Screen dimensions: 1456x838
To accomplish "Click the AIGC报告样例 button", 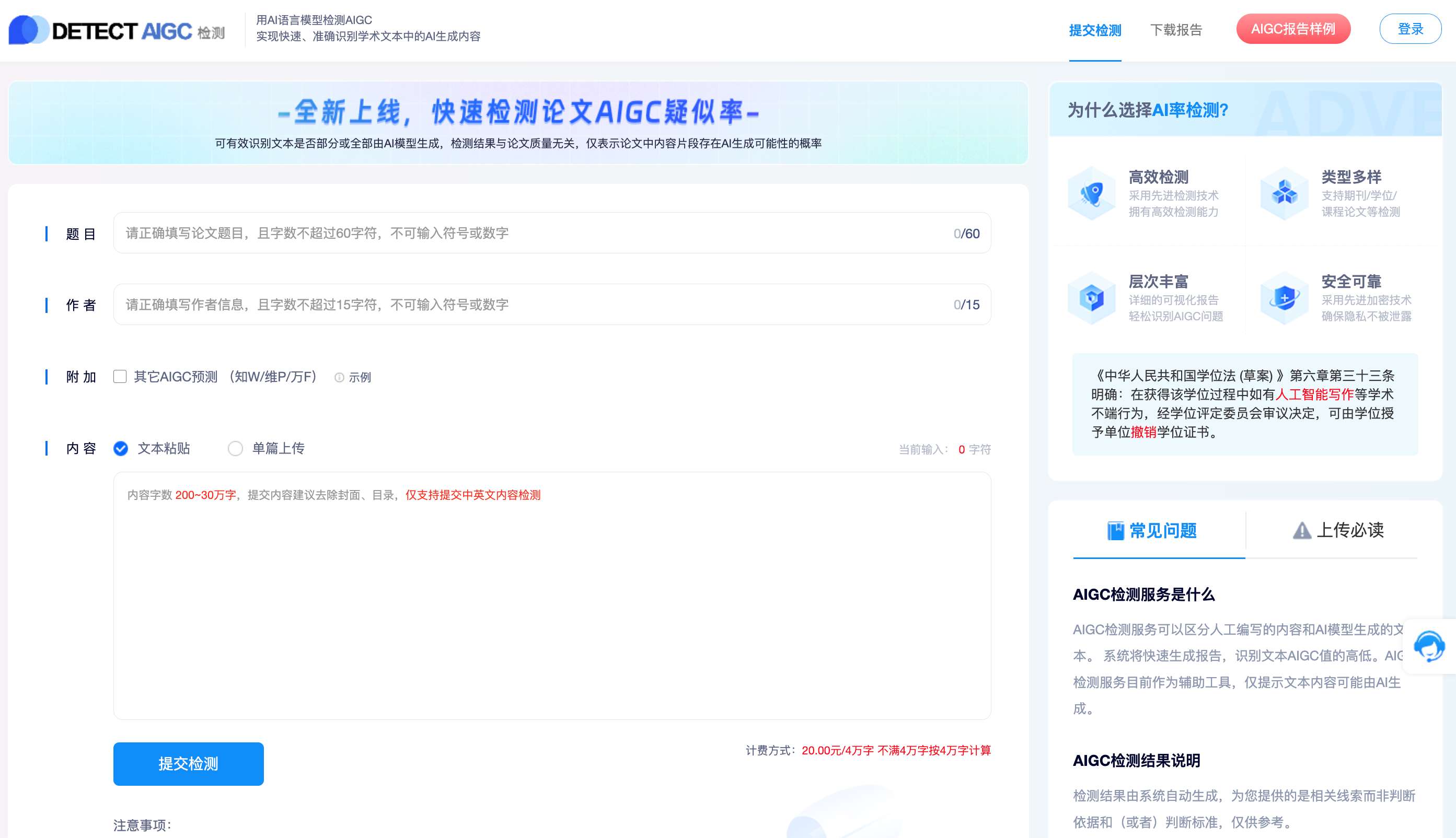I will pyautogui.click(x=1292, y=29).
